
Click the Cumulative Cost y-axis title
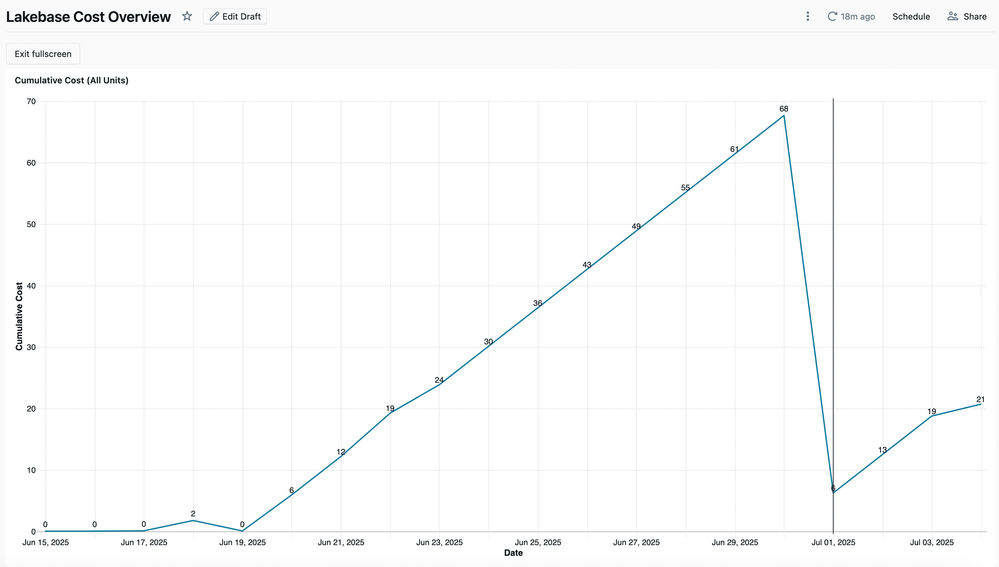(x=19, y=316)
